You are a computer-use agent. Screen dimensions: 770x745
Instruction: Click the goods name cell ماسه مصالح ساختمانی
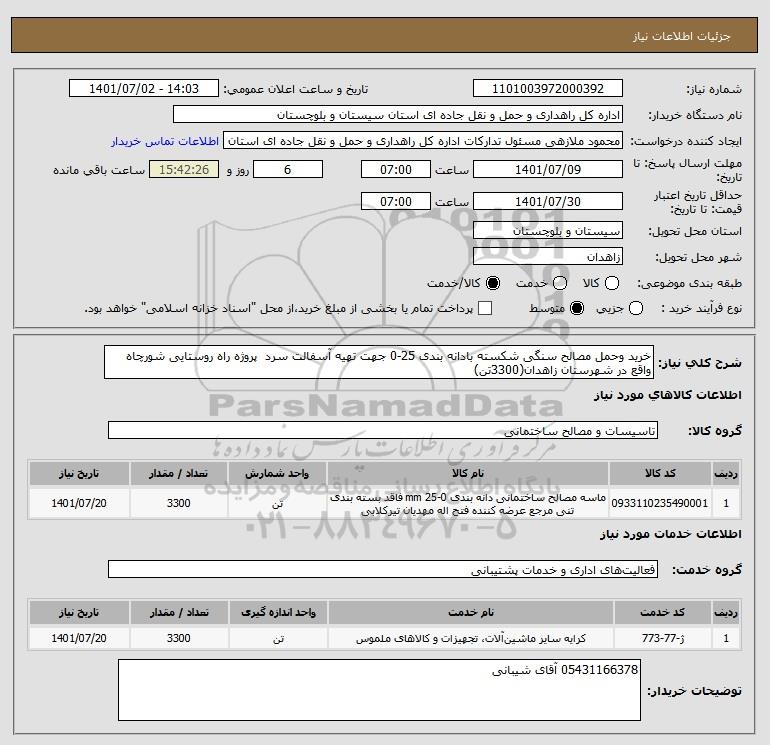point(468,503)
